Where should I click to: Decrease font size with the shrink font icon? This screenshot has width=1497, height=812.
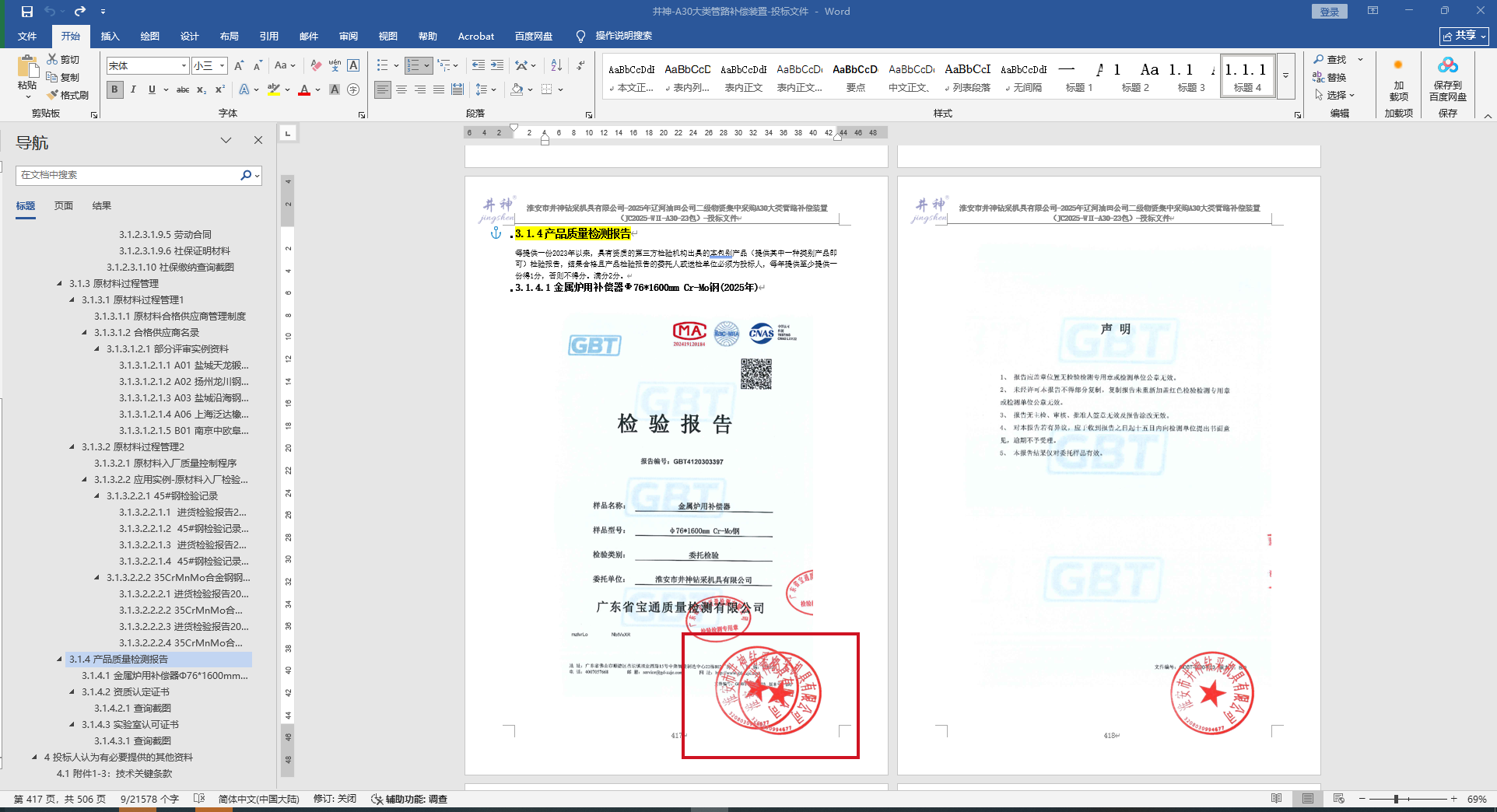tap(258, 66)
